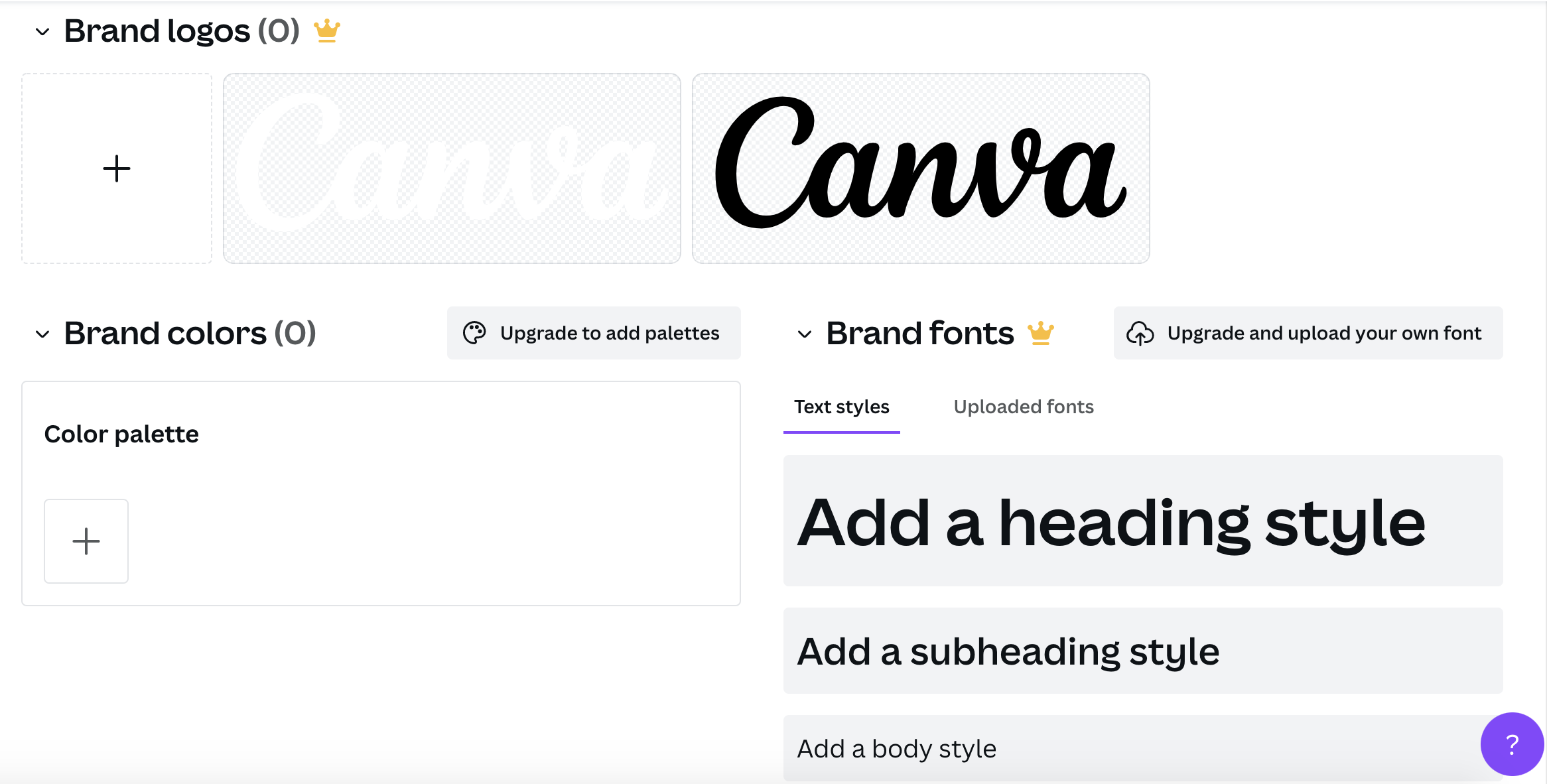This screenshot has height=784, width=1547.
Task: Switch to the Text styles tab
Action: [842, 407]
